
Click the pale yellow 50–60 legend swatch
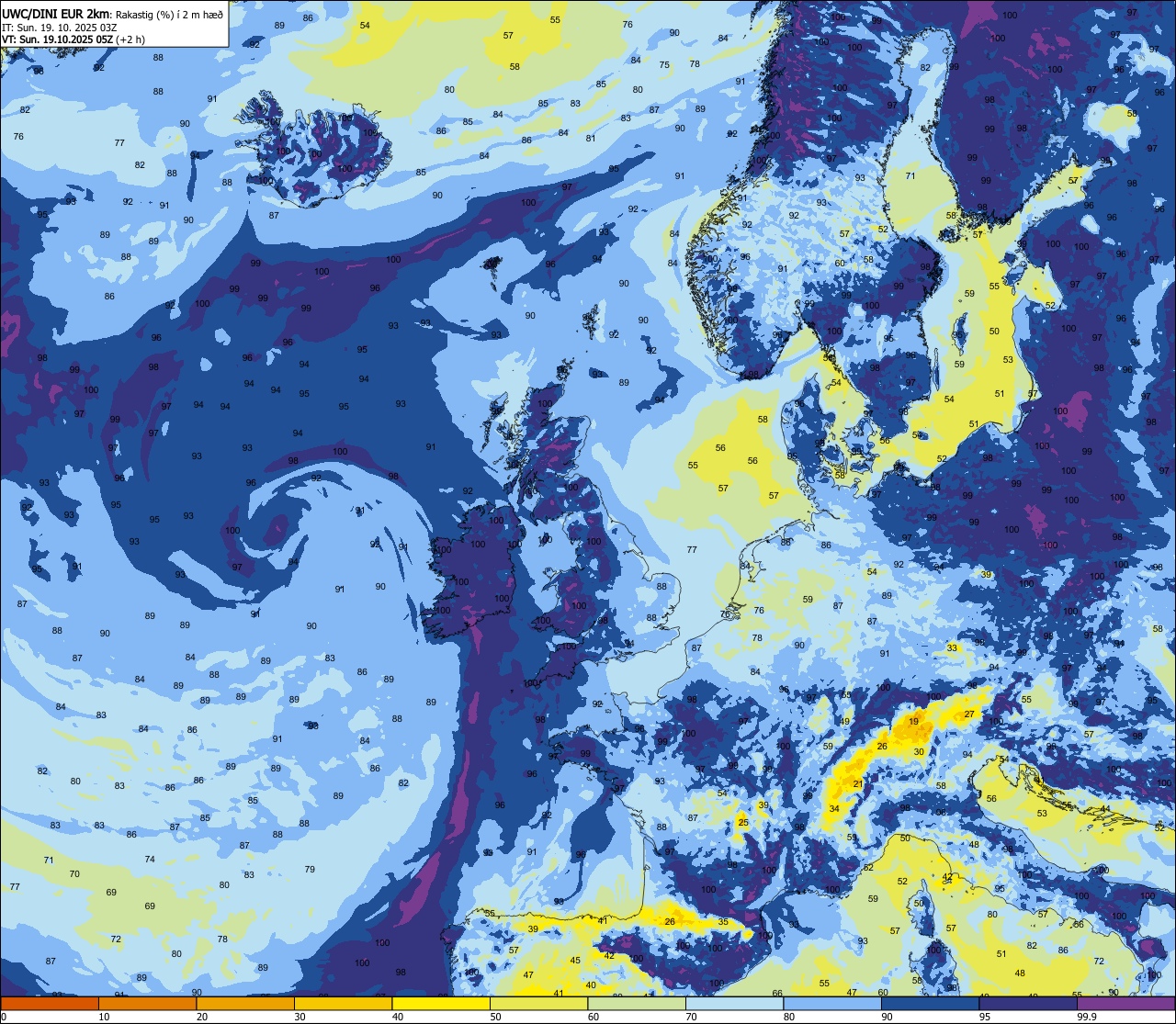pyautogui.click(x=538, y=1003)
